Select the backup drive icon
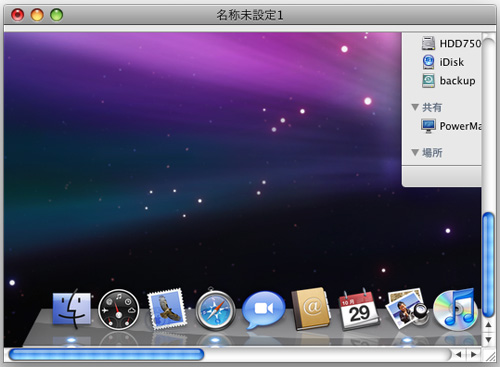 [x=428, y=81]
